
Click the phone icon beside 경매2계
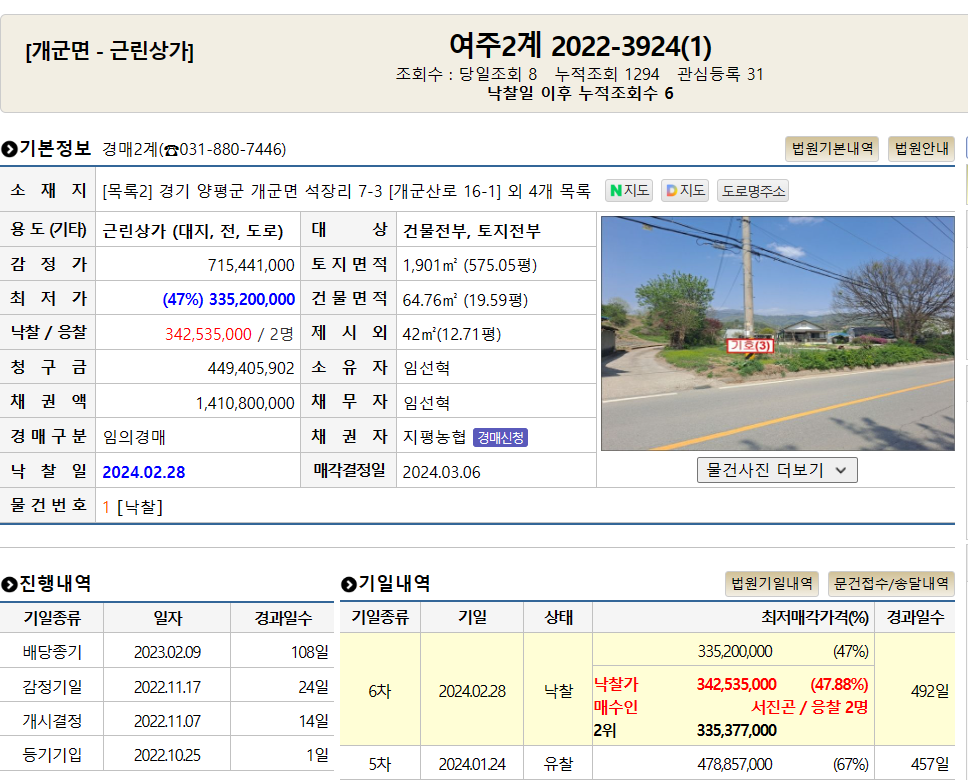[x=171, y=150]
